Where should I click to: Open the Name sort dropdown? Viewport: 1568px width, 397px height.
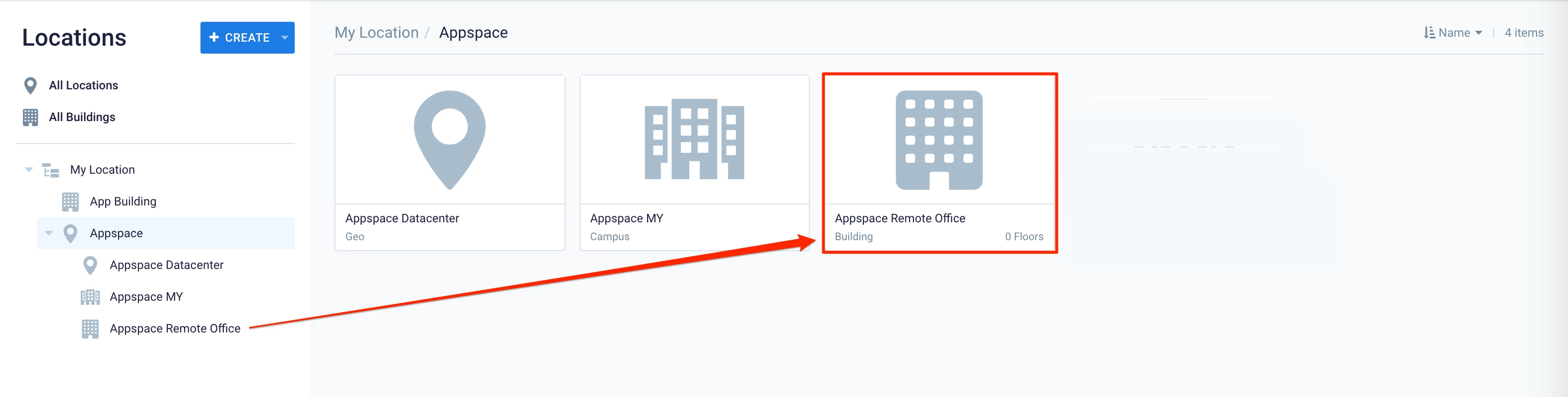click(1460, 33)
